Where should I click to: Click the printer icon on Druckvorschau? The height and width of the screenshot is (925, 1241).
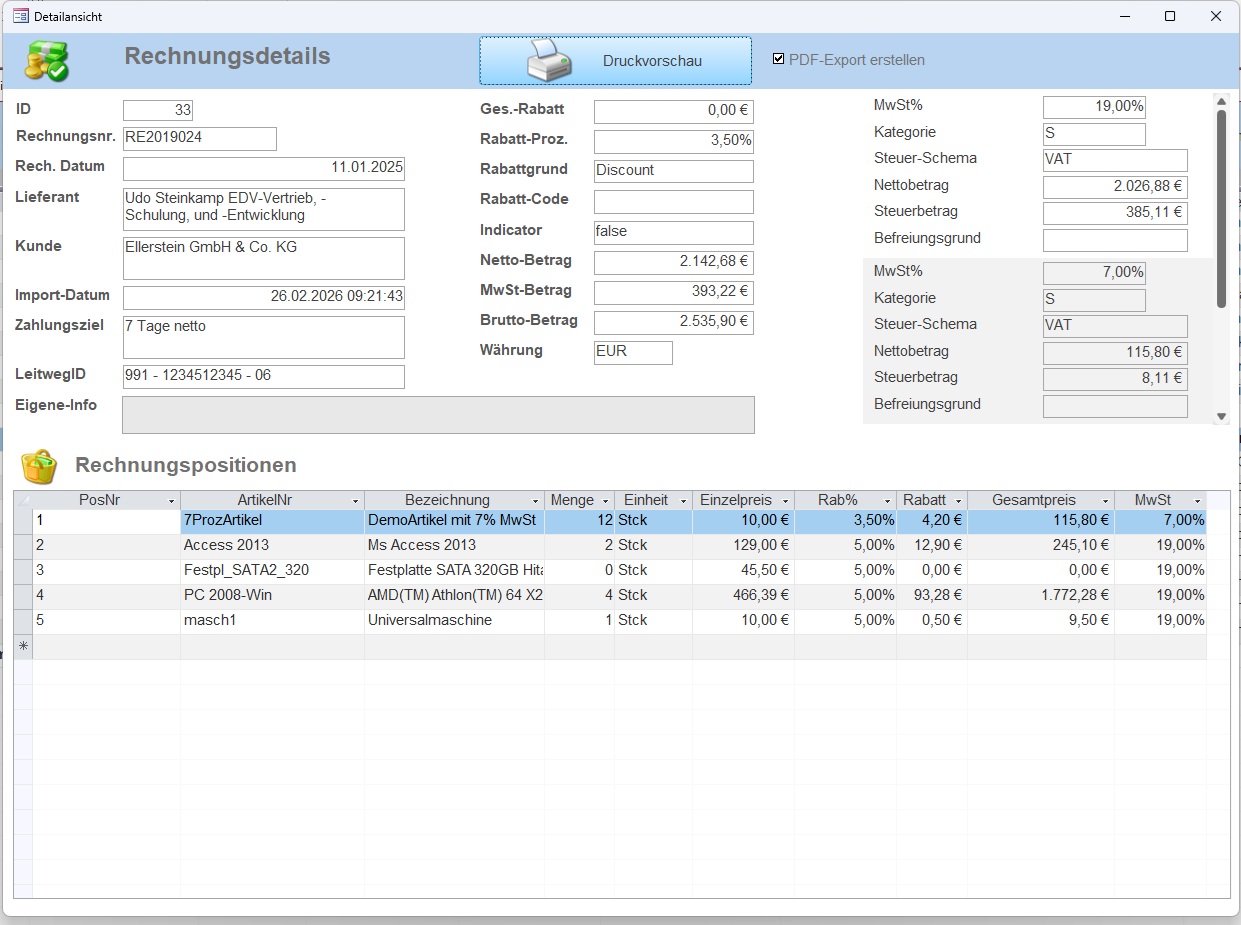point(549,61)
